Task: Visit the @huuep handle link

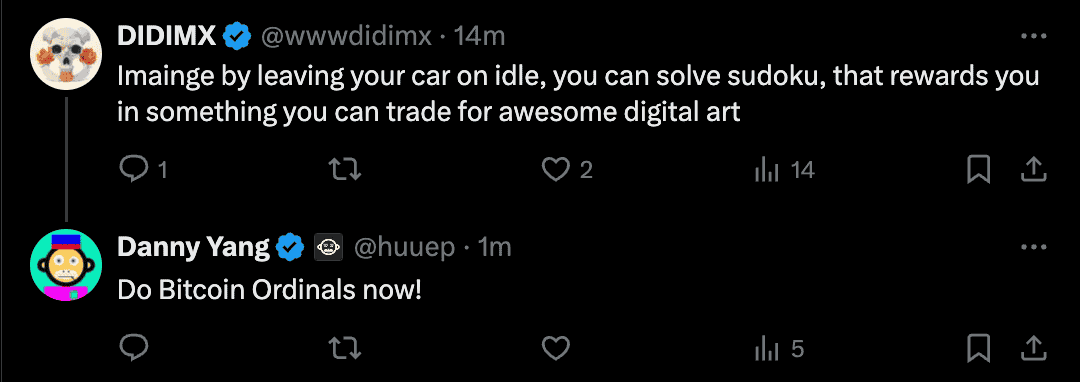Action: 404,248
